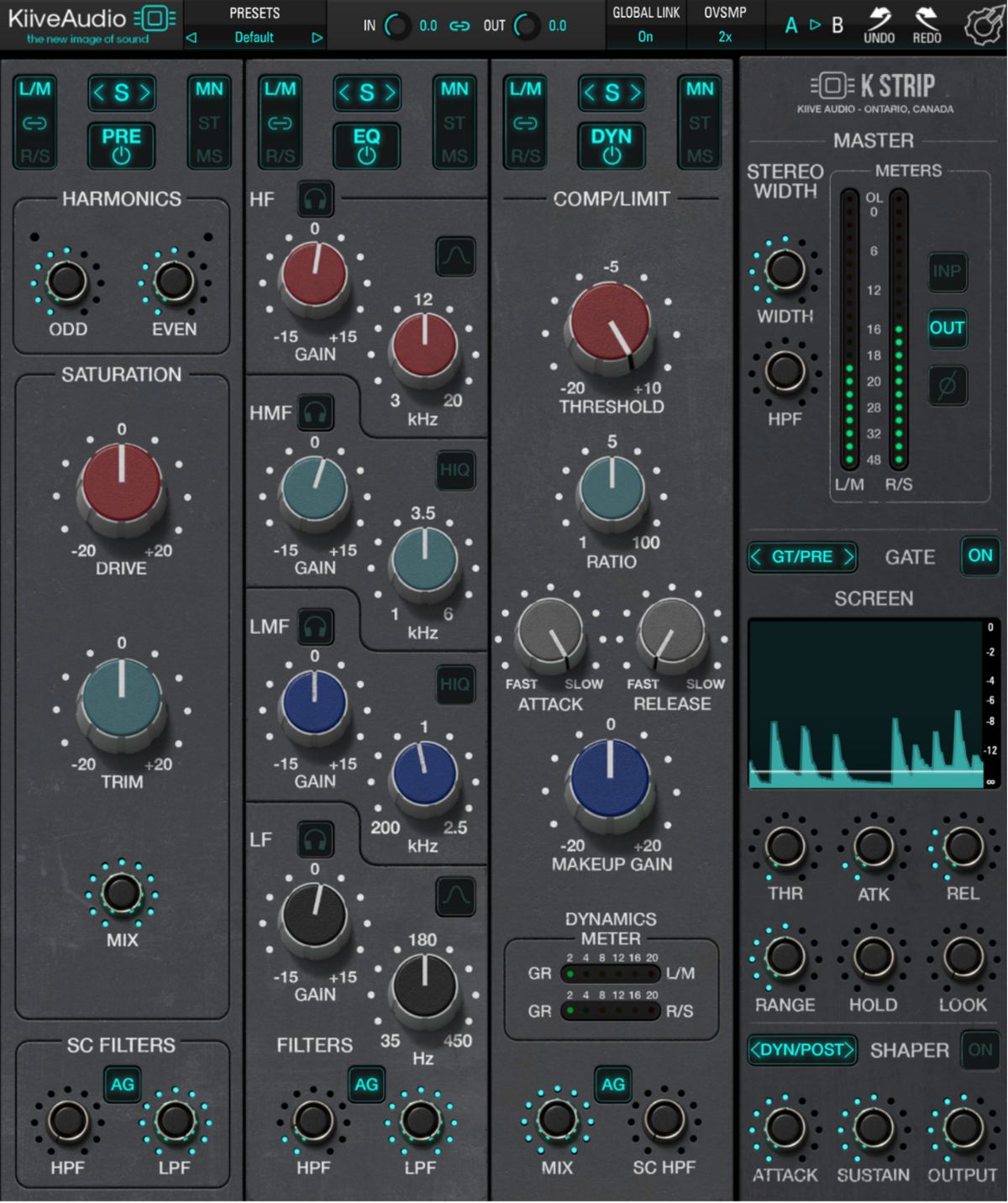The image size is (1008, 1203).
Task: Click the IN gain value 0.0
Action: pyautogui.click(x=428, y=26)
